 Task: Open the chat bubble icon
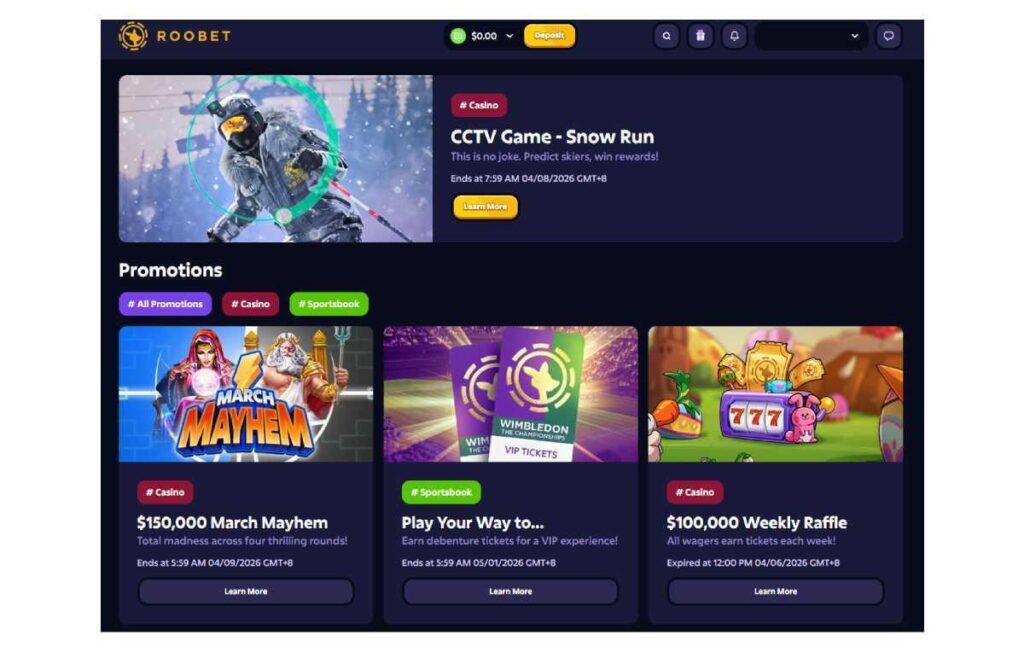tap(888, 36)
